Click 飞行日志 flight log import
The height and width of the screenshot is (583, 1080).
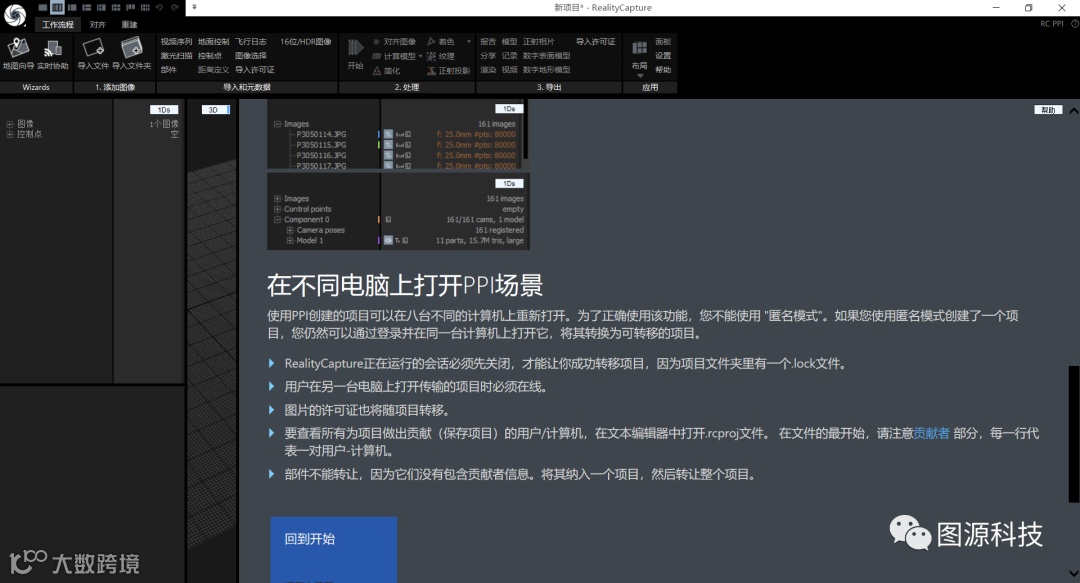251,42
